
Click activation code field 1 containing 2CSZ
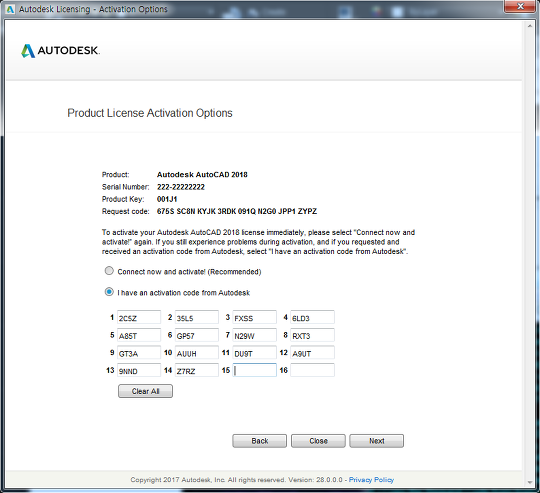139,317
